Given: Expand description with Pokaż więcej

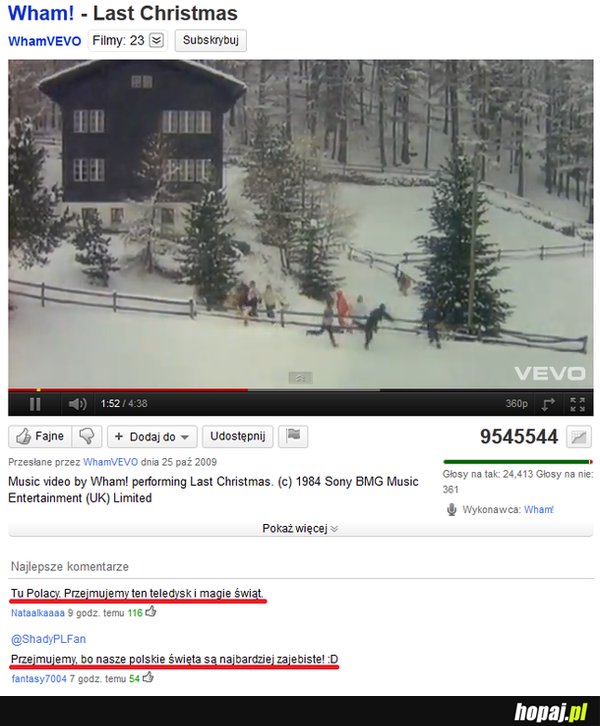Looking at the screenshot, I should 300,528.
